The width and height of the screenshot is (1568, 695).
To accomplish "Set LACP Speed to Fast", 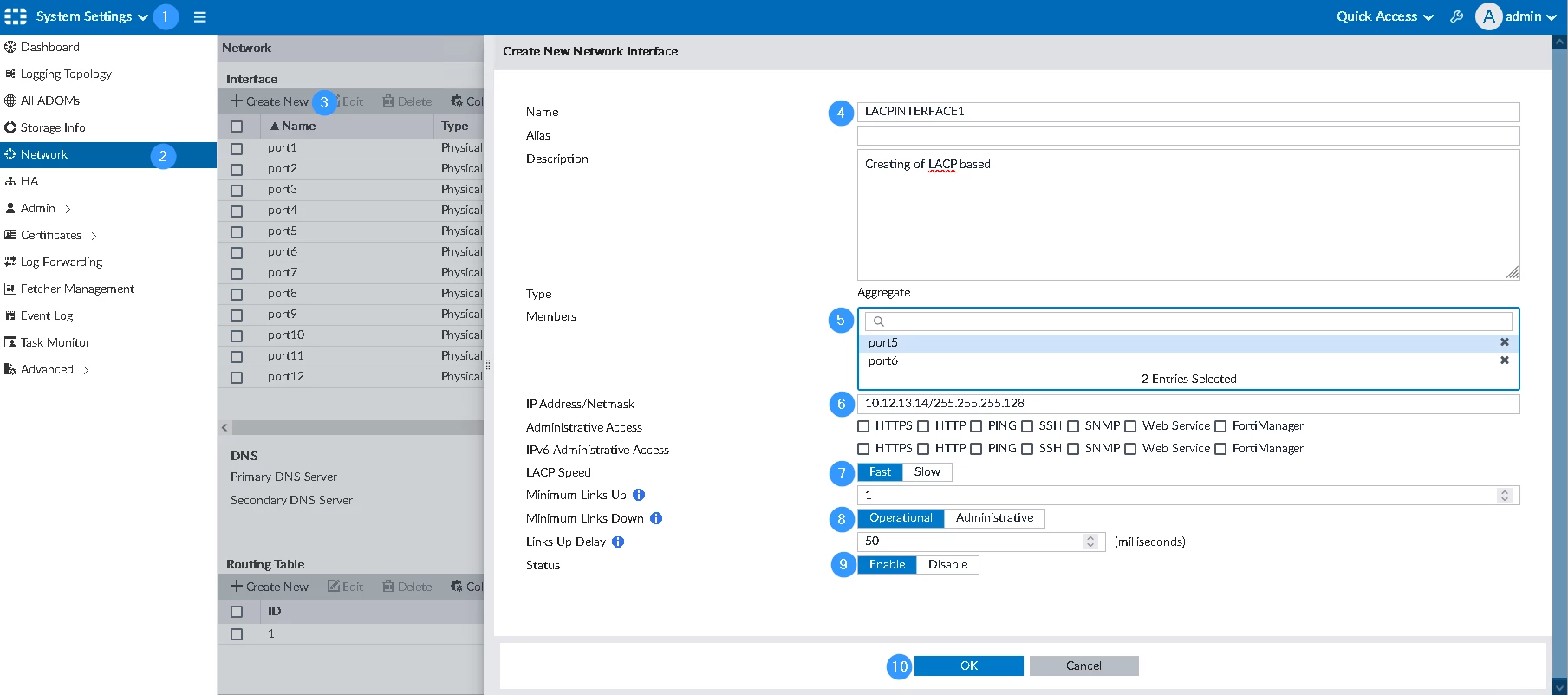I will [880, 472].
